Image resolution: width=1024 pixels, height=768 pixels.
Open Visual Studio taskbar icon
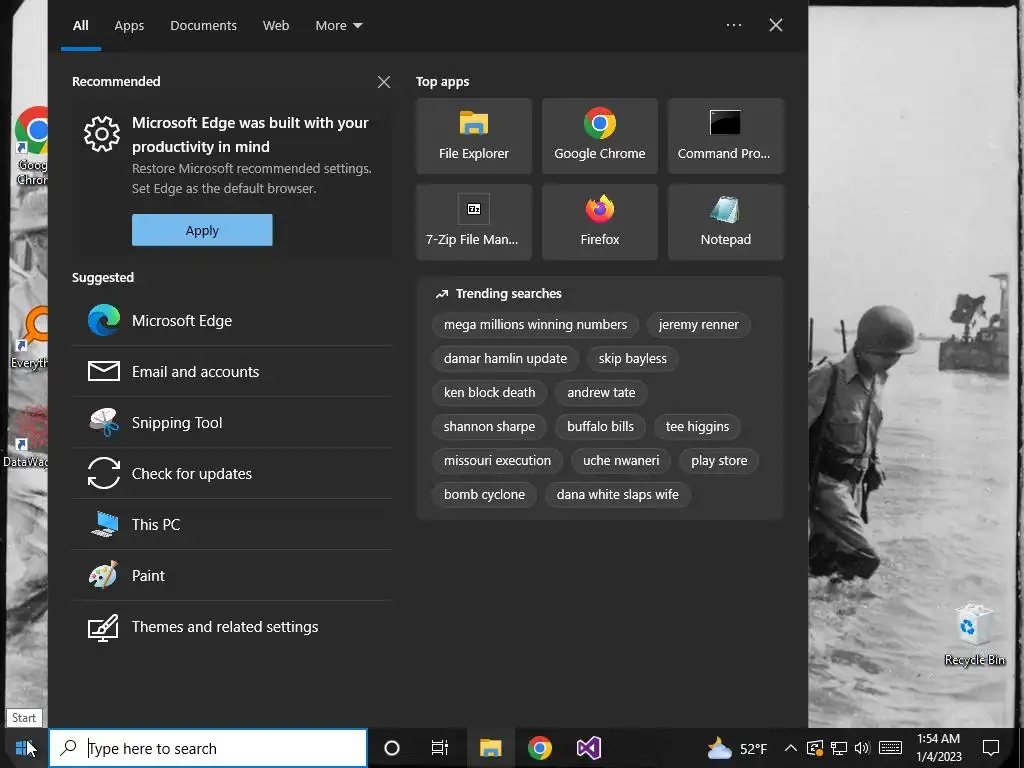pyautogui.click(x=588, y=748)
